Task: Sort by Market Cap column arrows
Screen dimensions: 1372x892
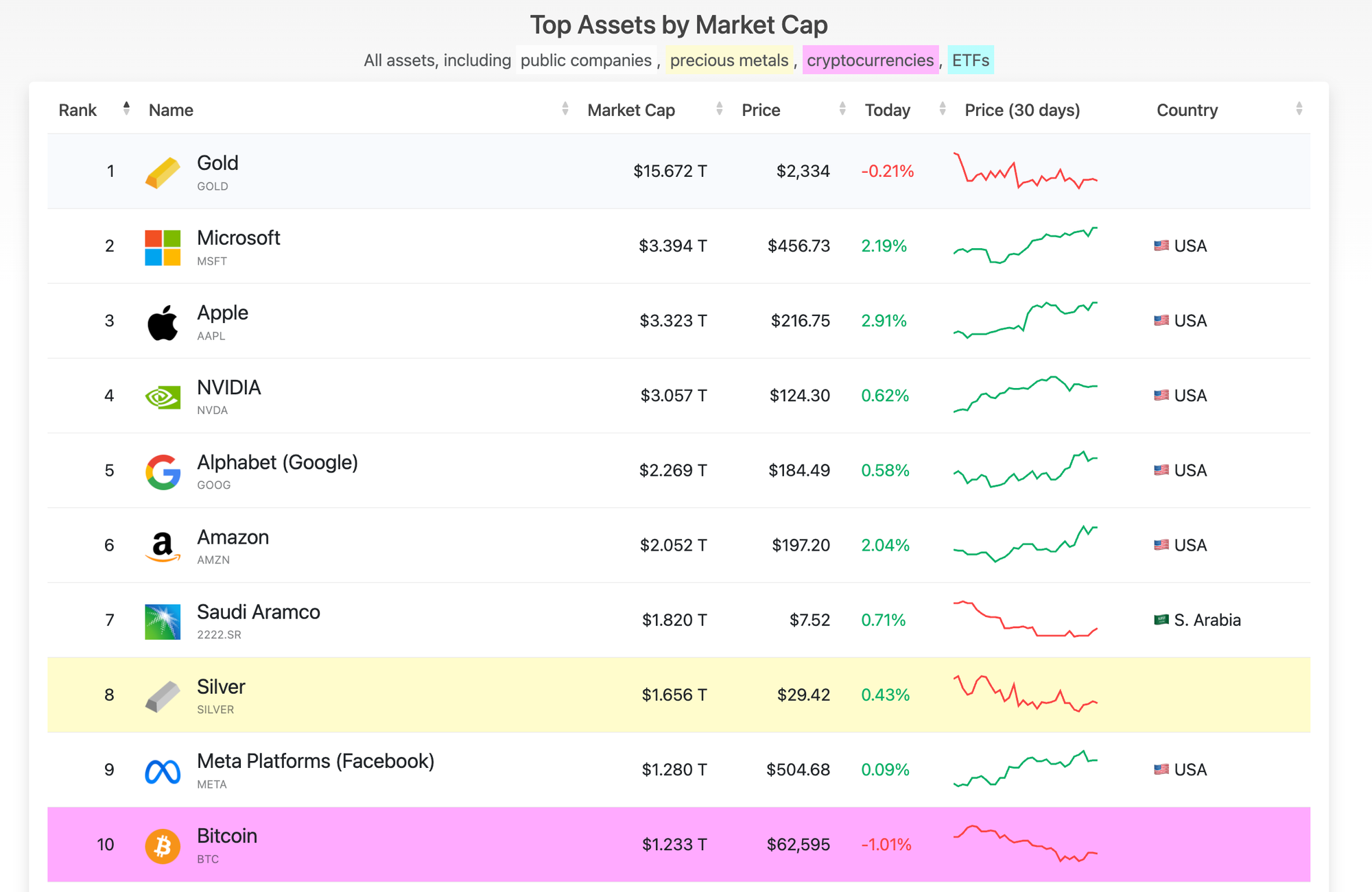Action: coord(719,109)
